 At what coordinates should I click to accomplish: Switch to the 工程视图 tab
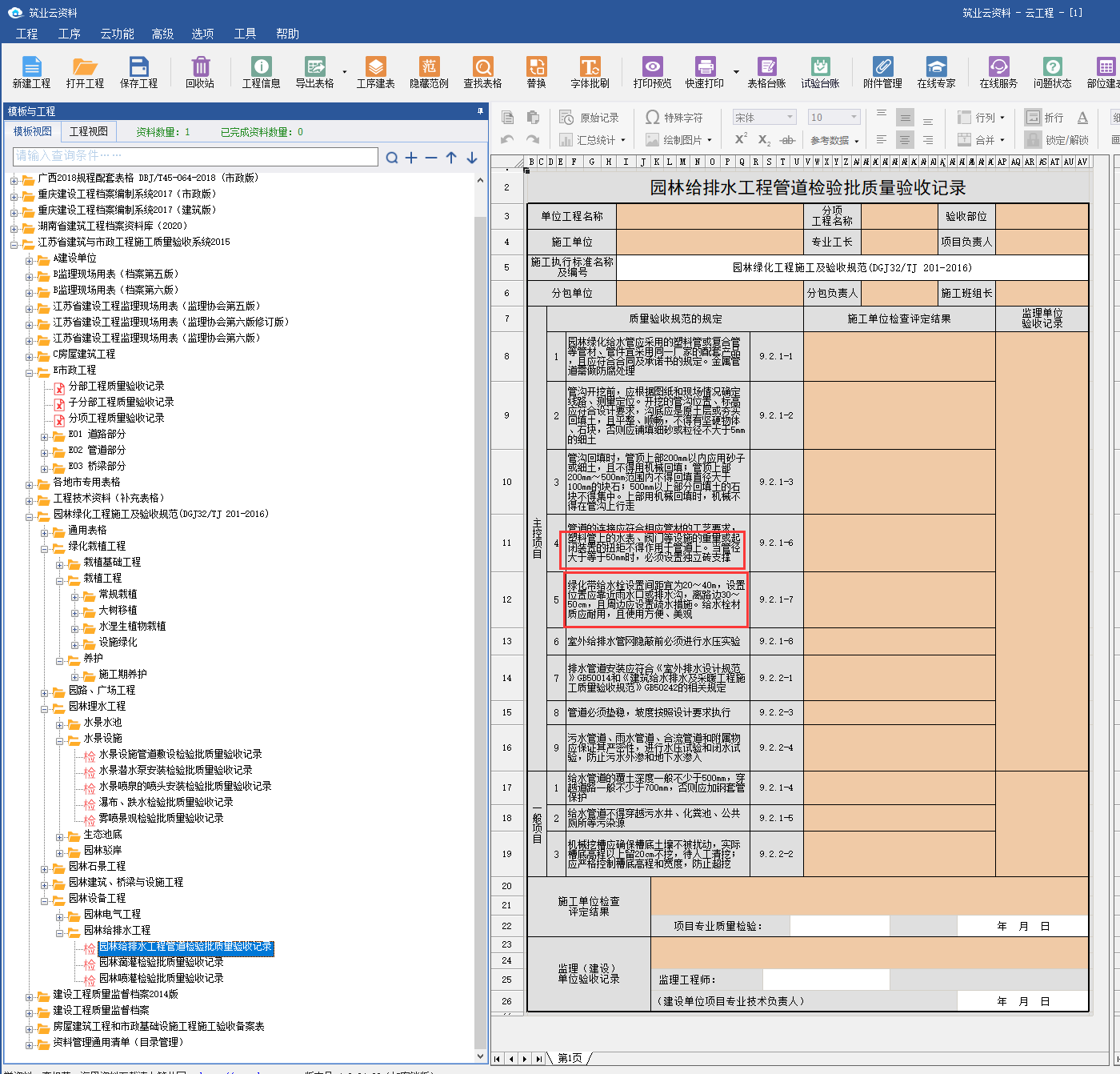coord(89,131)
